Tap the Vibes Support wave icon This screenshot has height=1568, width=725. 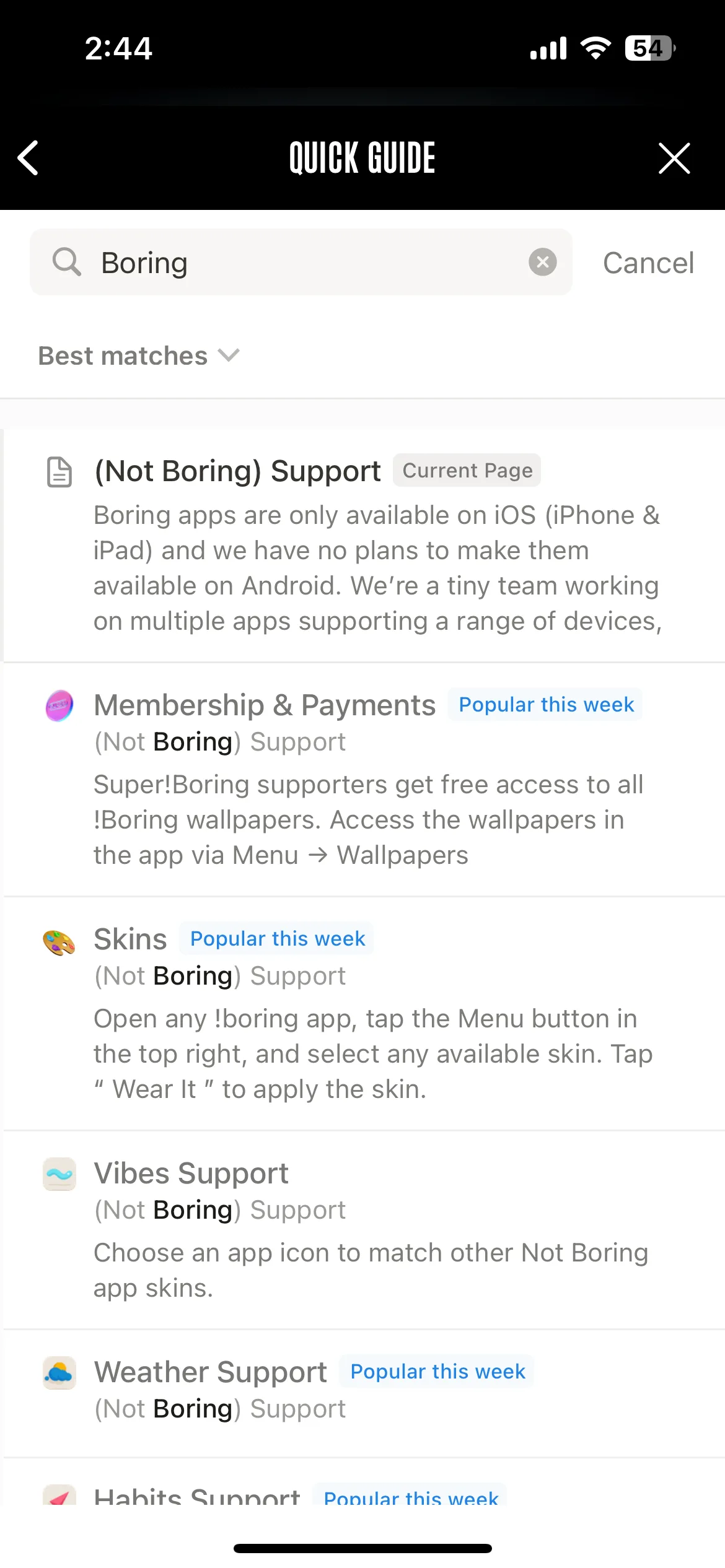click(x=59, y=1174)
